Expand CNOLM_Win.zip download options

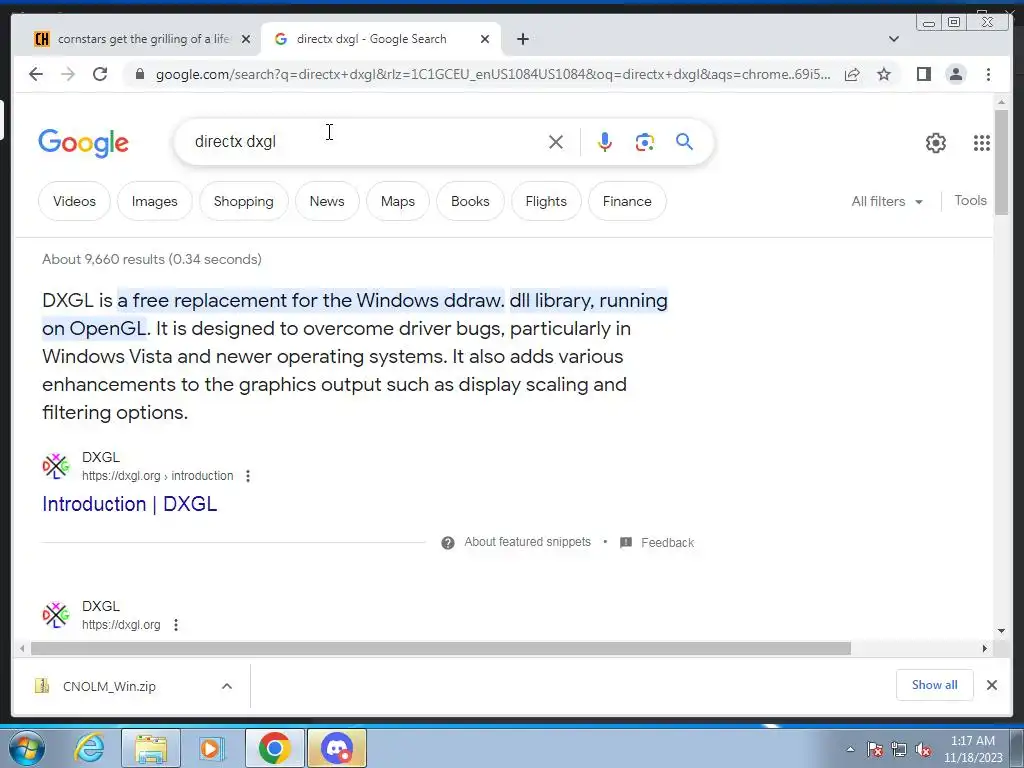pyautogui.click(x=227, y=686)
